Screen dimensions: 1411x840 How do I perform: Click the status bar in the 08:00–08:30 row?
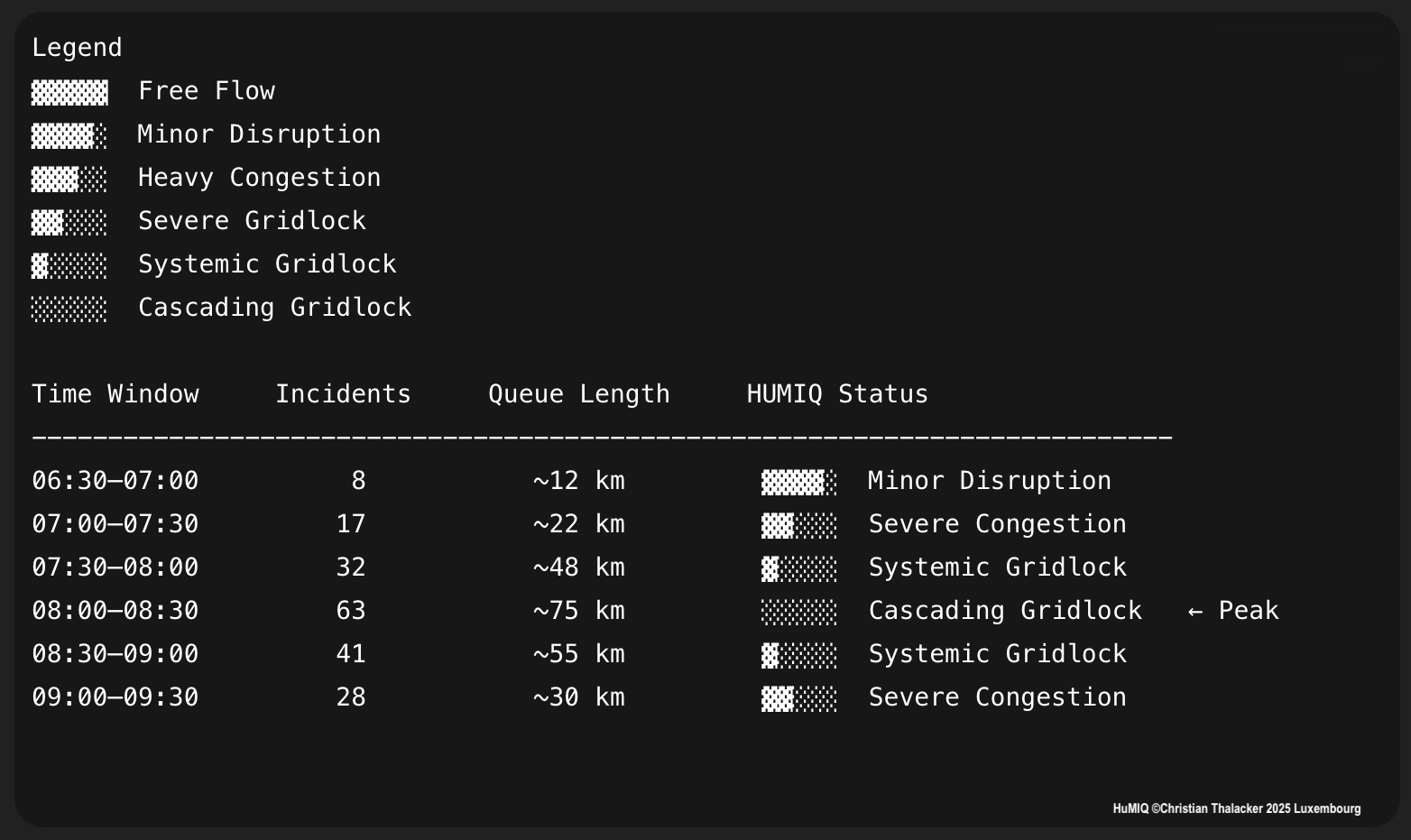[798, 612]
